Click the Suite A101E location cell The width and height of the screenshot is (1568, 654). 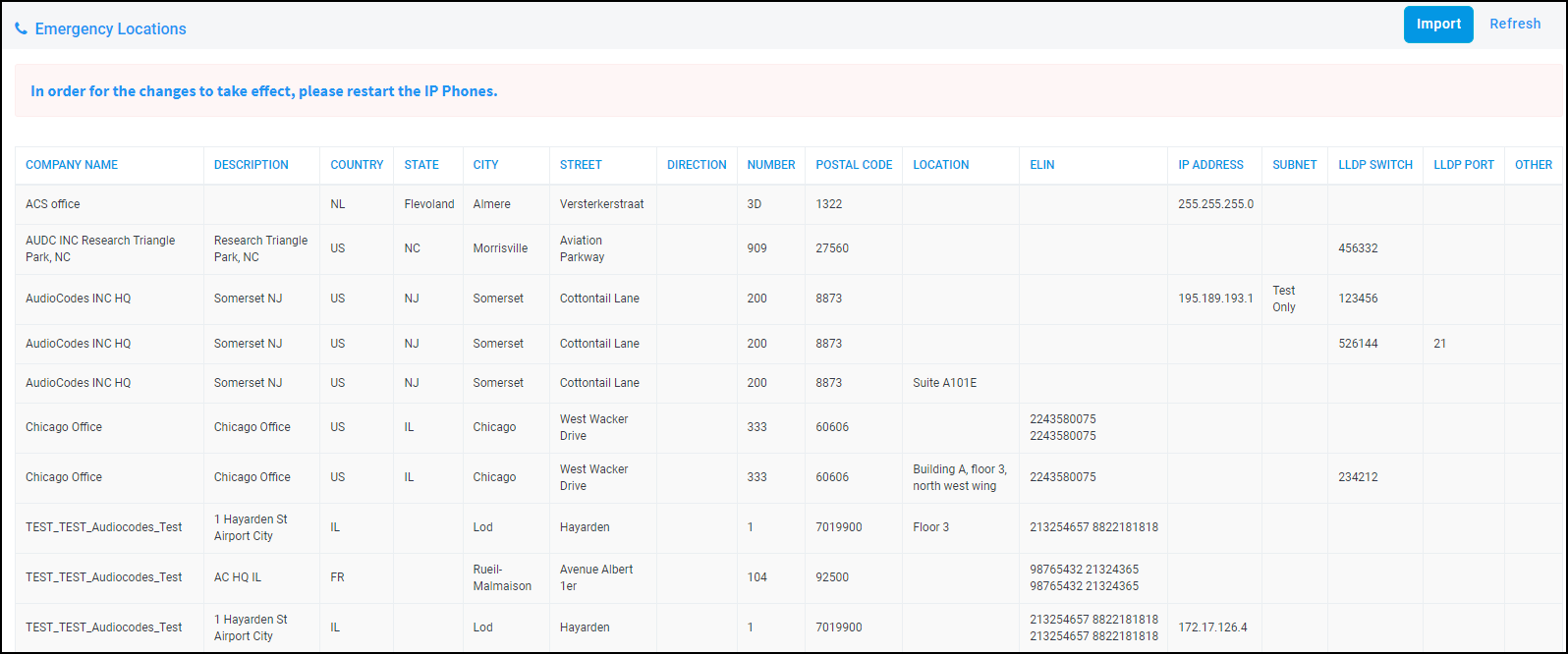(x=945, y=383)
